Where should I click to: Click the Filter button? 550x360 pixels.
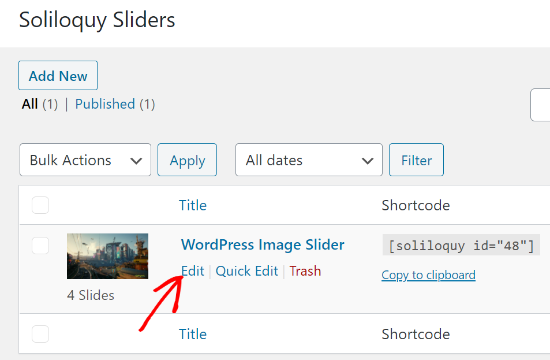416,160
